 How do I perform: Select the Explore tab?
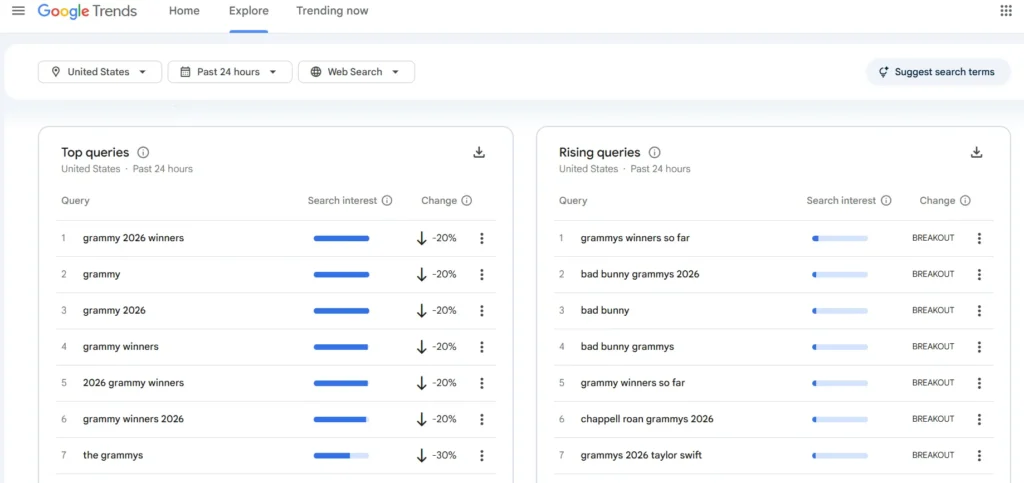[248, 11]
